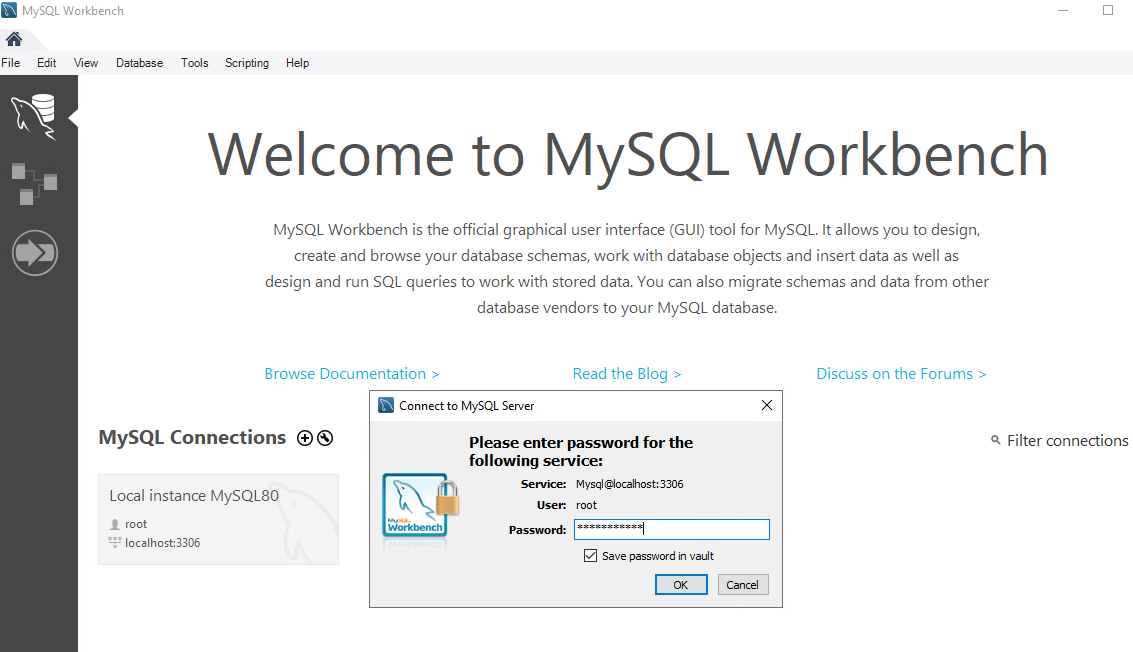Follow the Browse Documentation link
Image resolution: width=1133 pixels, height=652 pixels.
click(x=352, y=374)
